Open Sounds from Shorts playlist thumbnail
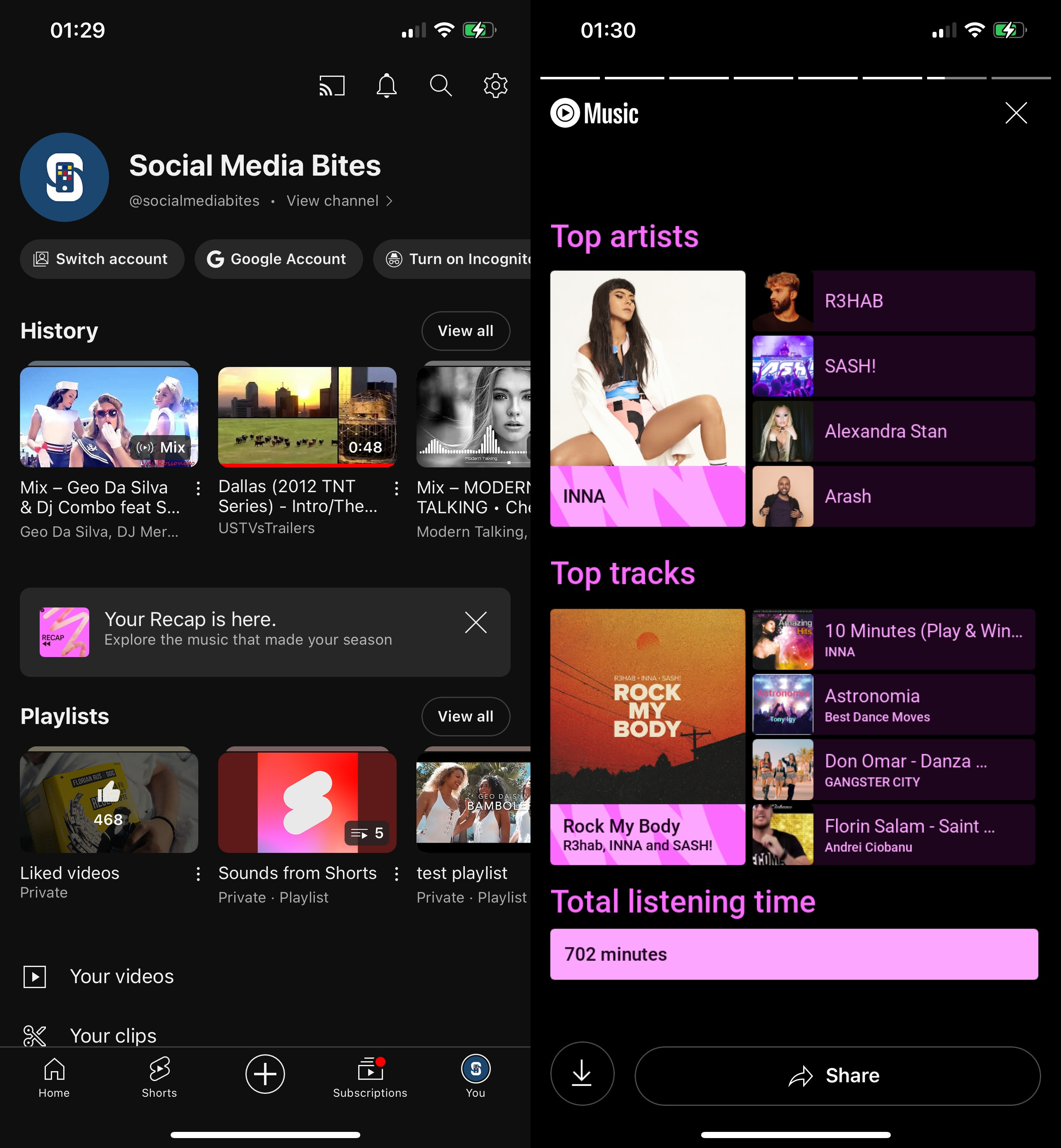The height and width of the screenshot is (1148, 1061). (x=307, y=803)
